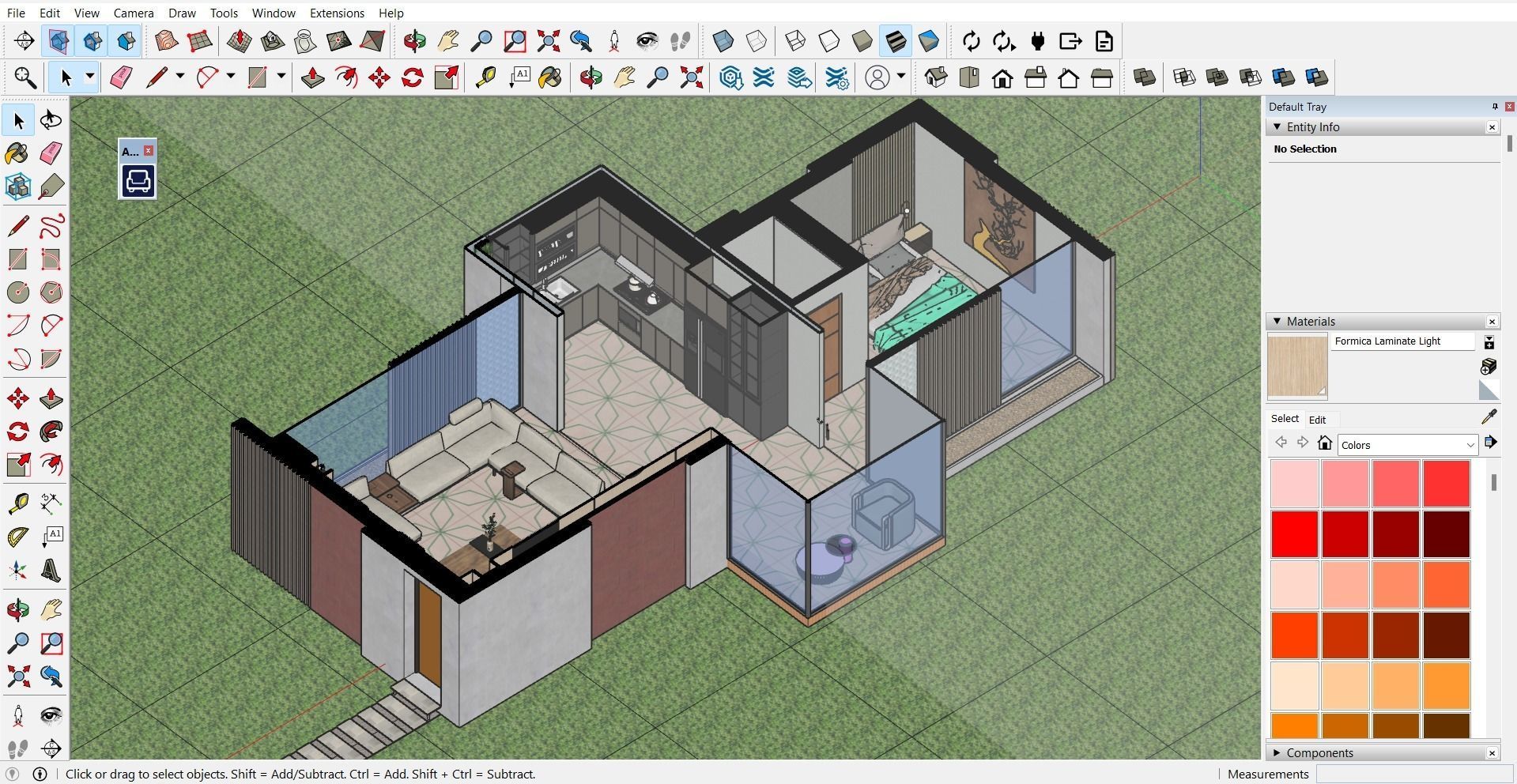The height and width of the screenshot is (784, 1517).
Task: Click Create Material button
Action: tap(1488, 367)
